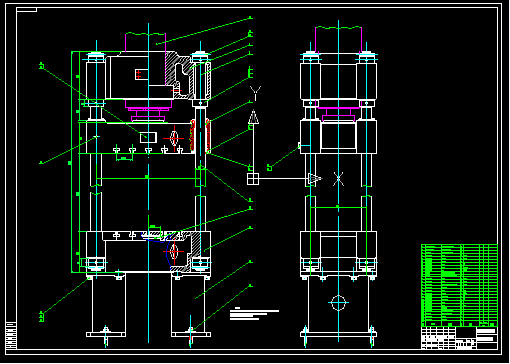This screenshot has width=510, height=364.
Task: Click the white title block at bottom right
Action: point(459,338)
